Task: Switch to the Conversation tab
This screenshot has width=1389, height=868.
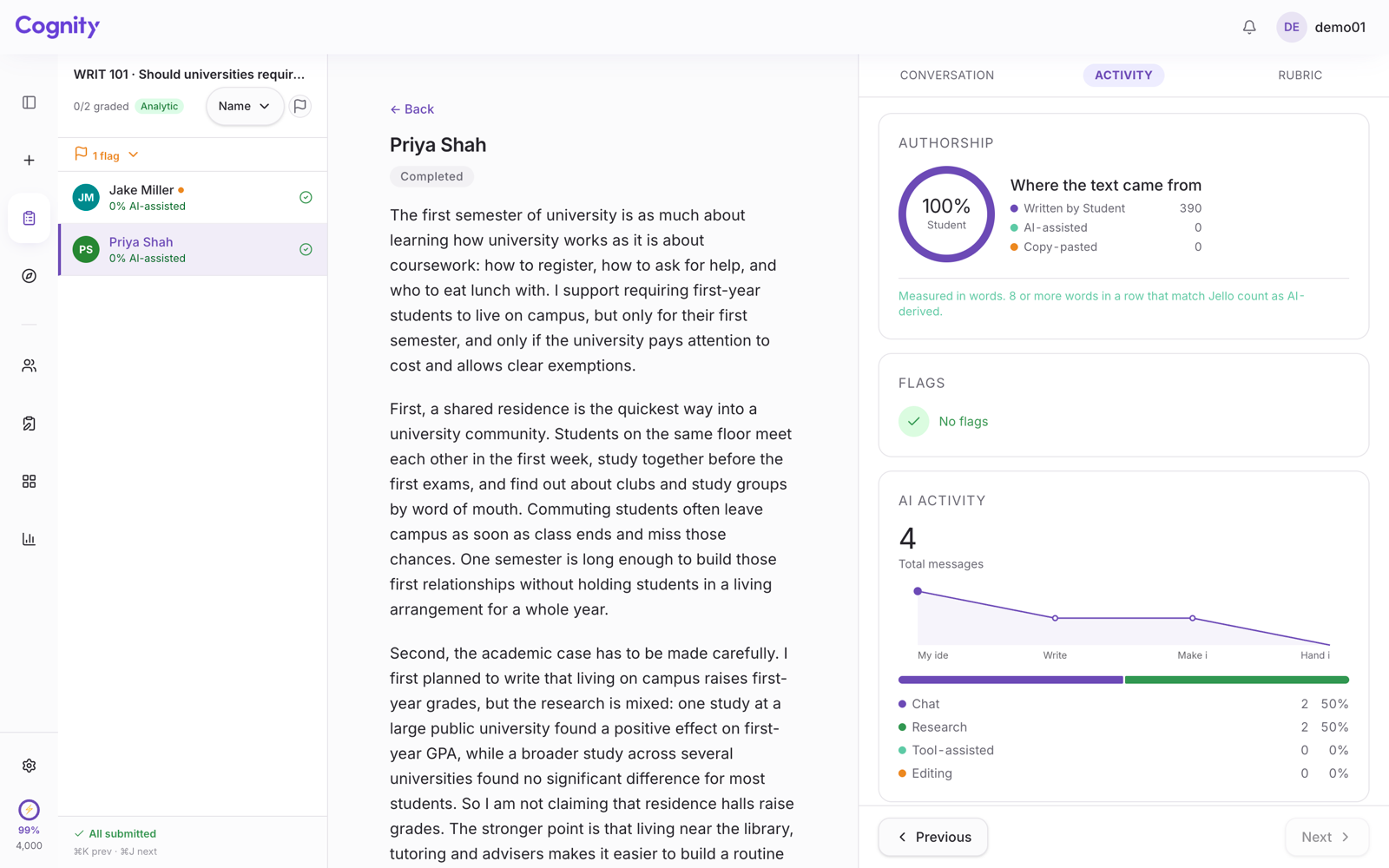Action: (x=947, y=76)
